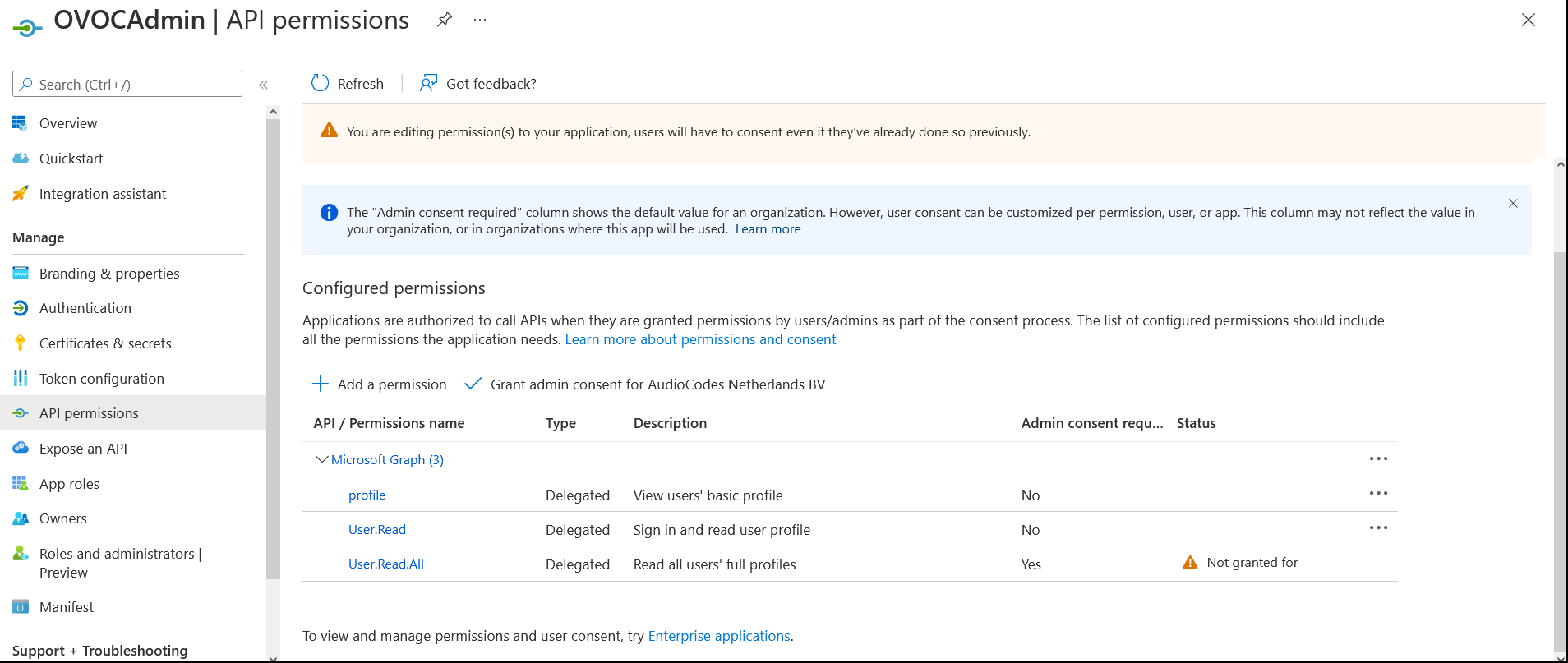Open Token configuration icon in sidebar
Screen dimensions: 1568x663
pos(21,378)
